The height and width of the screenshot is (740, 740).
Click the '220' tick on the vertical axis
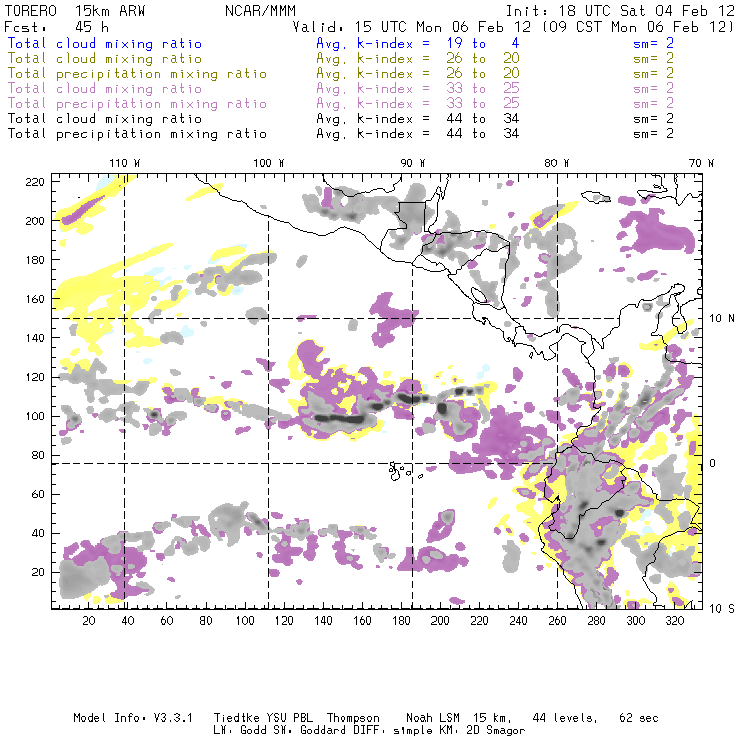(35, 182)
